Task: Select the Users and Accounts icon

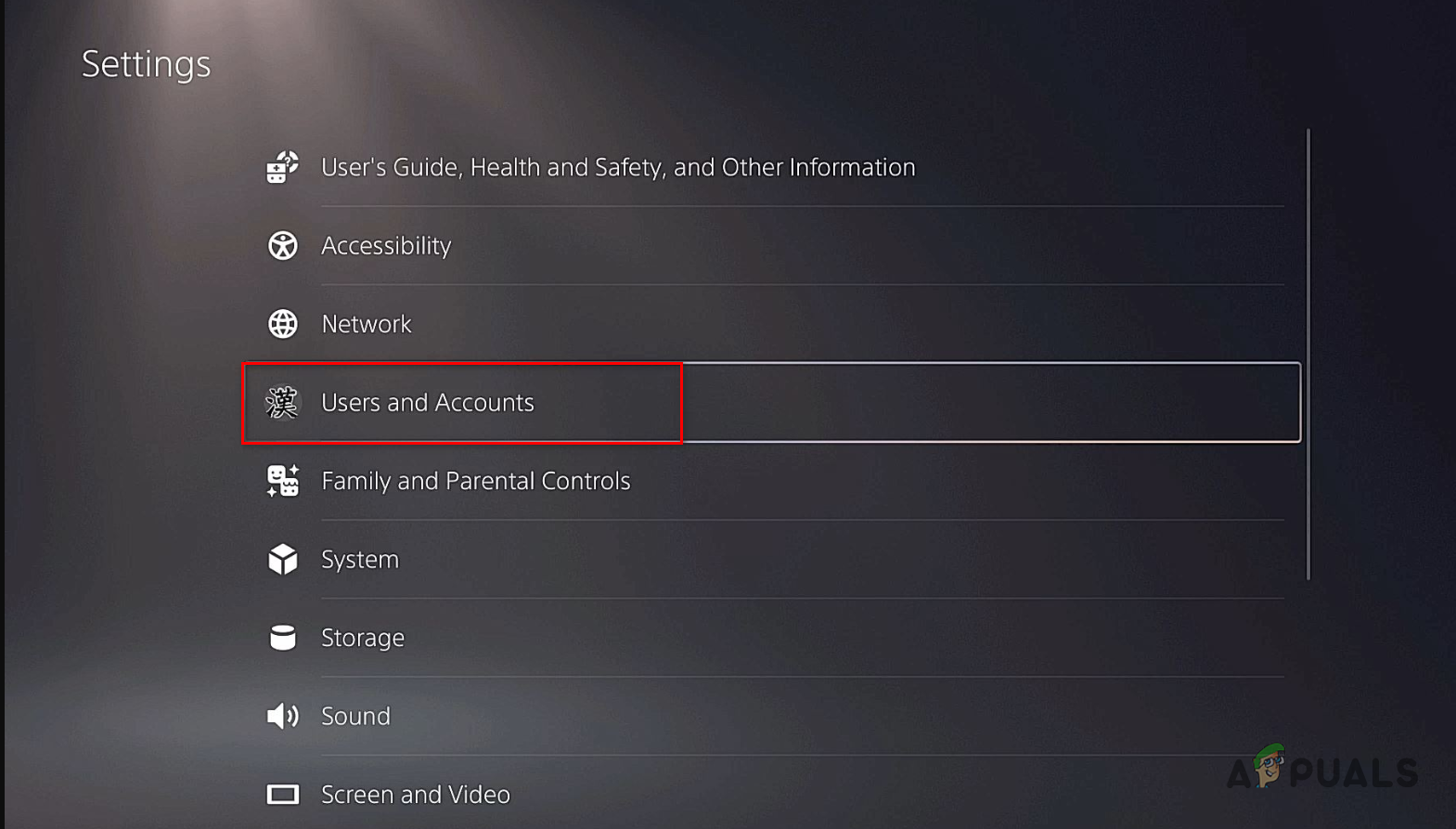Action: click(x=282, y=402)
